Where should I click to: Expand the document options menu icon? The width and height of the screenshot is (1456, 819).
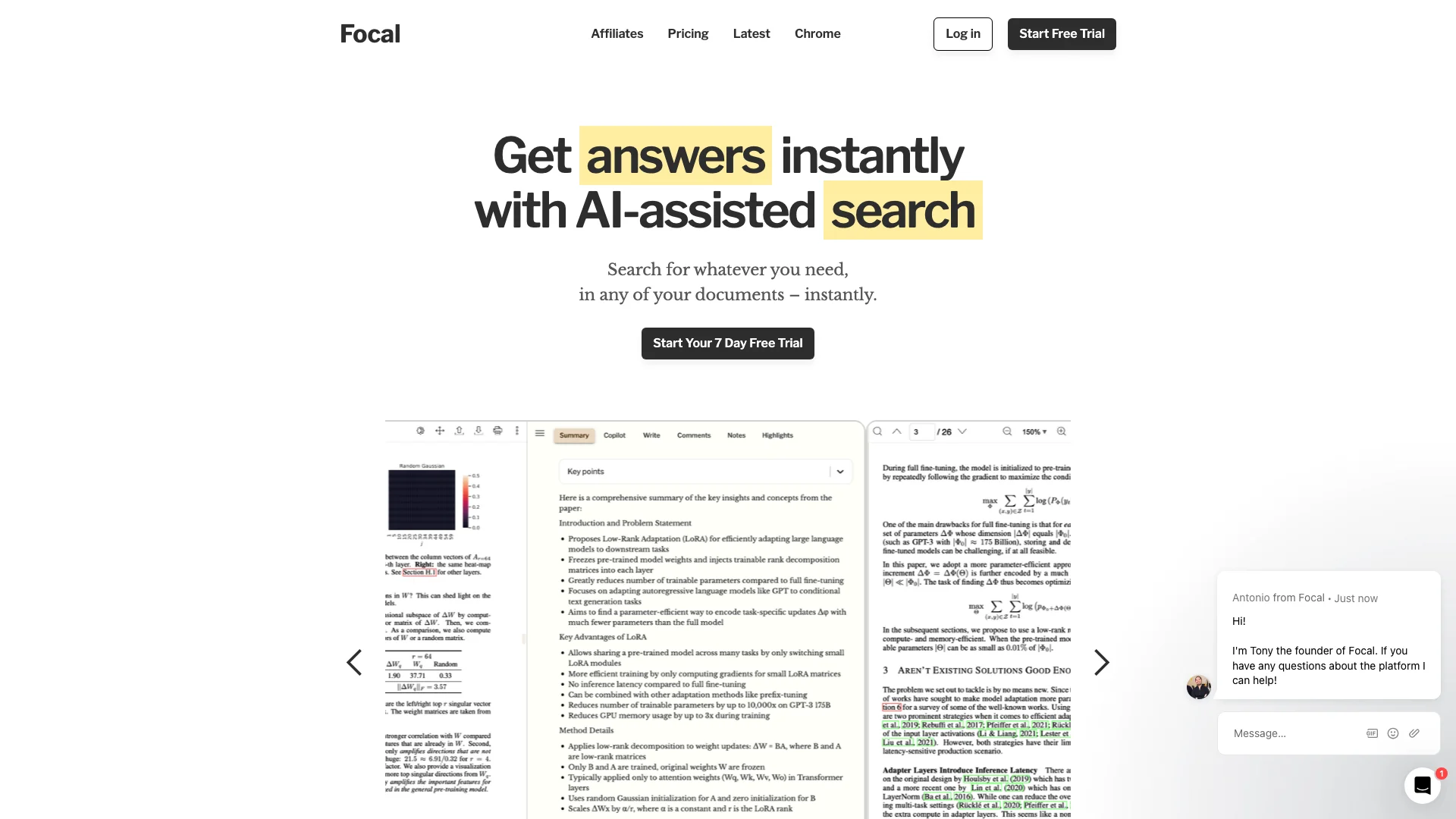[x=517, y=430]
